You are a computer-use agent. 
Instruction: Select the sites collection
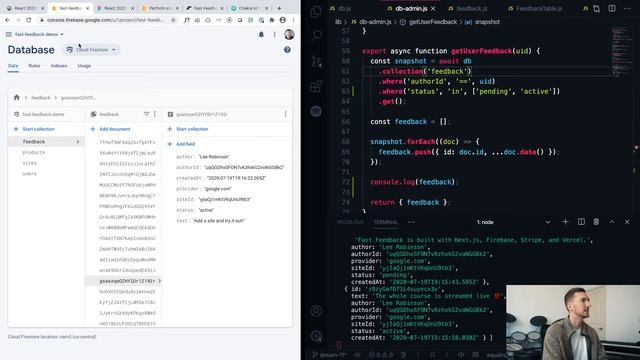point(29,163)
